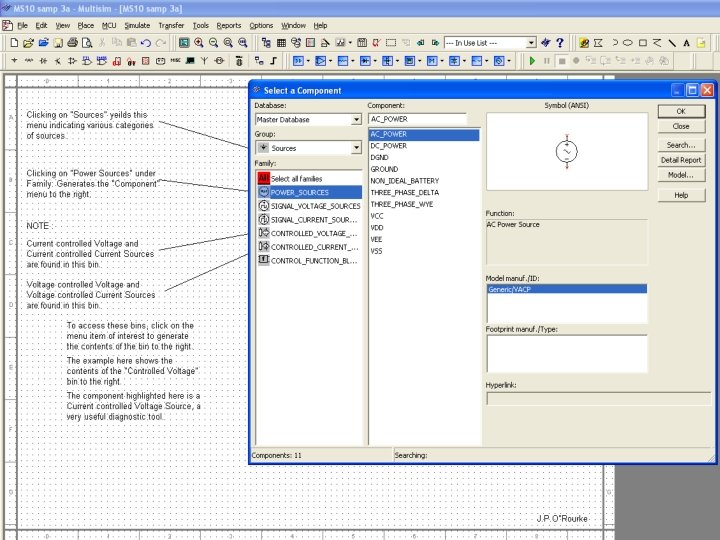Open the Group Sources dropdown
This screenshot has height=540, width=720.
(356, 148)
